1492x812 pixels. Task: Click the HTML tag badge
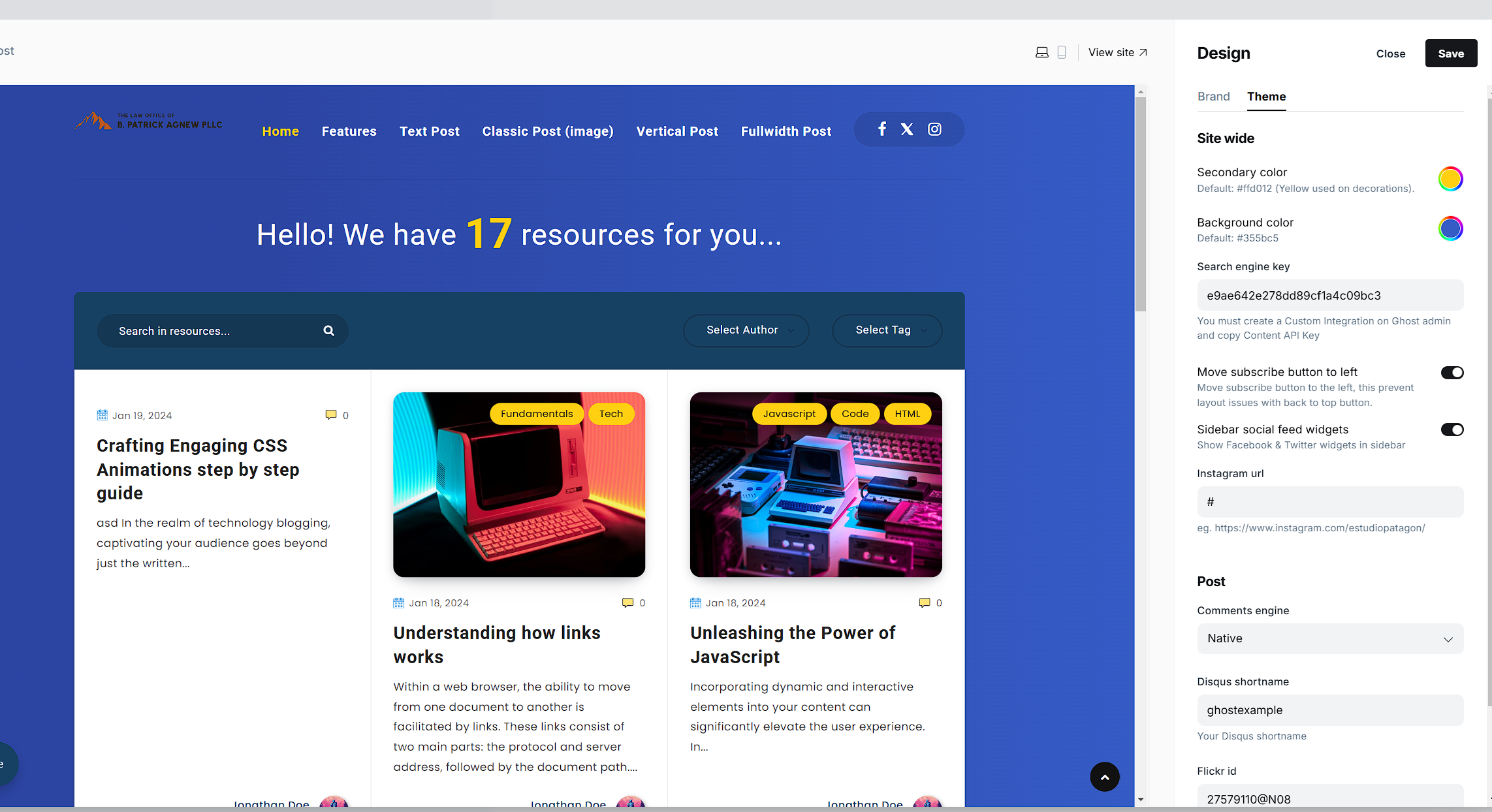[908, 414]
